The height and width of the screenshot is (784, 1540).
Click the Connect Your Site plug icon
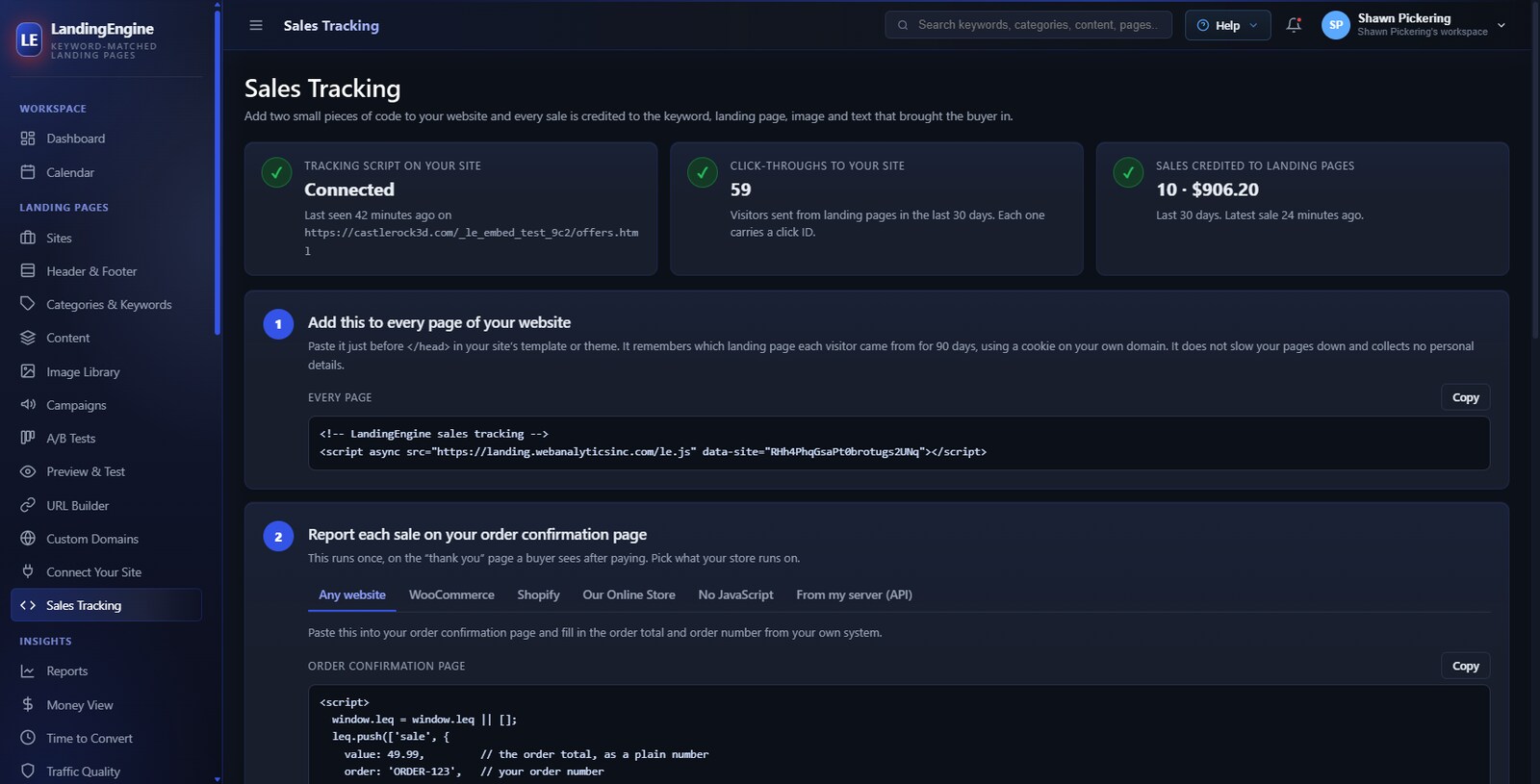pyautogui.click(x=28, y=571)
